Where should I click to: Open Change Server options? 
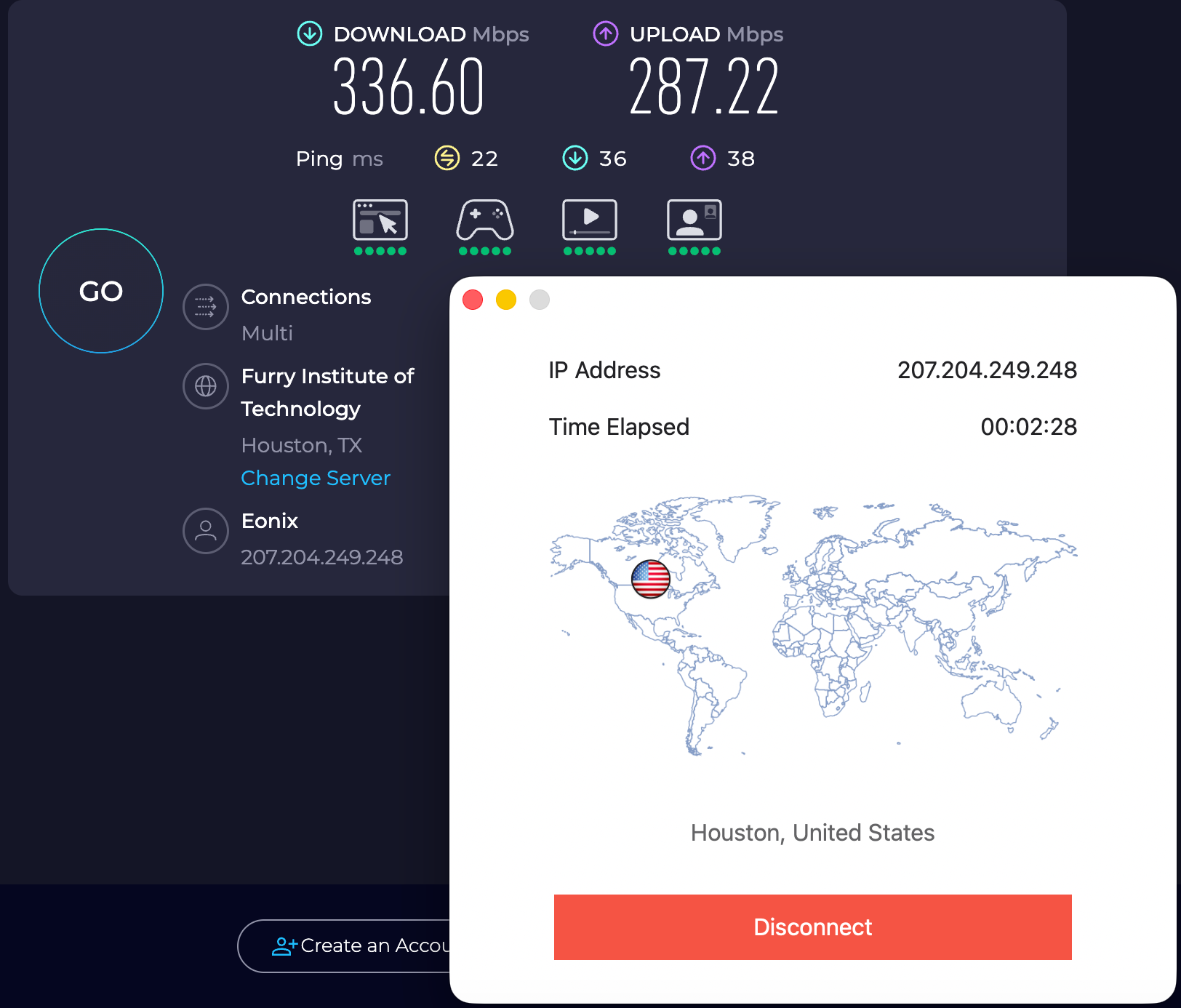point(315,478)
